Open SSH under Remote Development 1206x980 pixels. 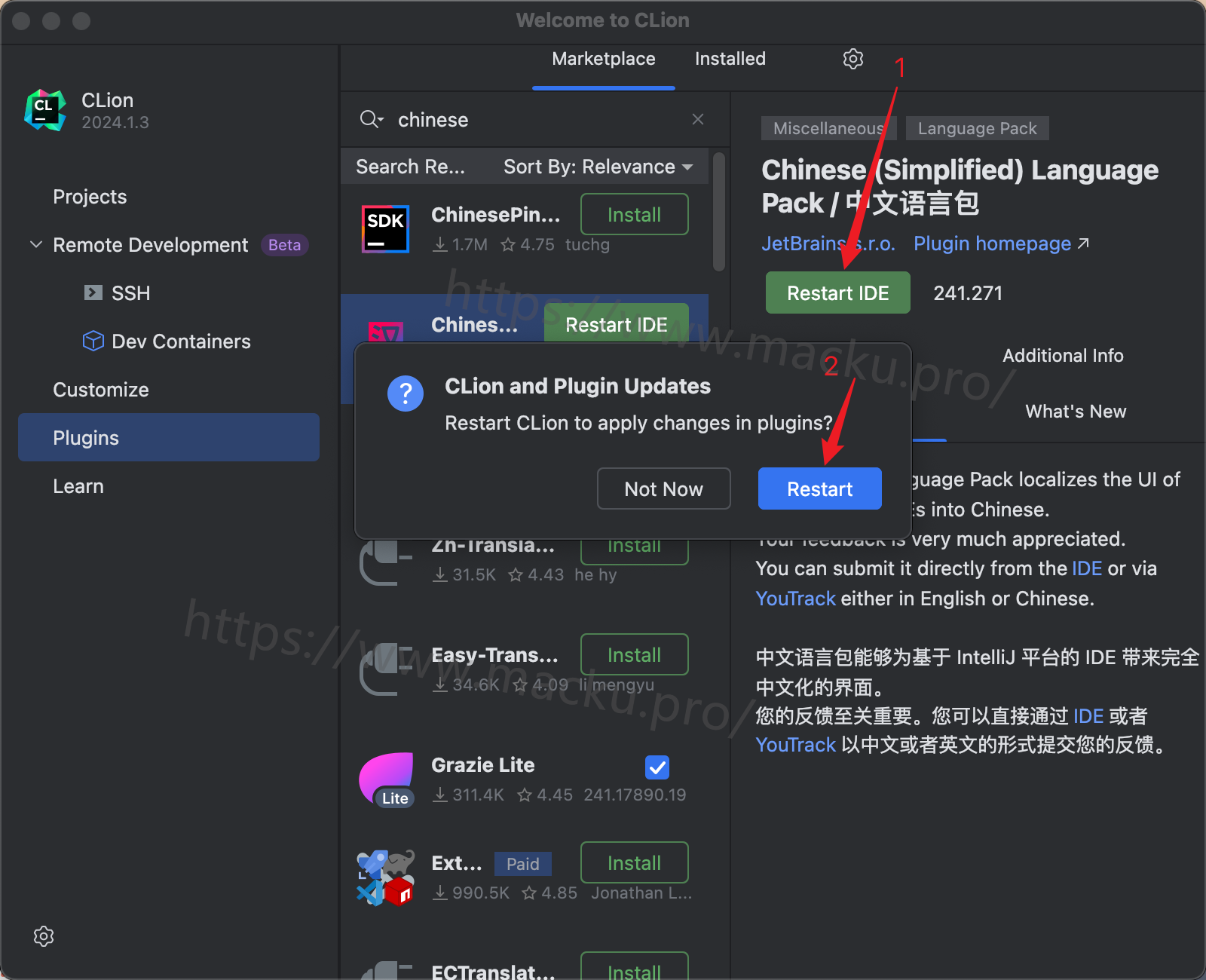[x=130, y=293]
